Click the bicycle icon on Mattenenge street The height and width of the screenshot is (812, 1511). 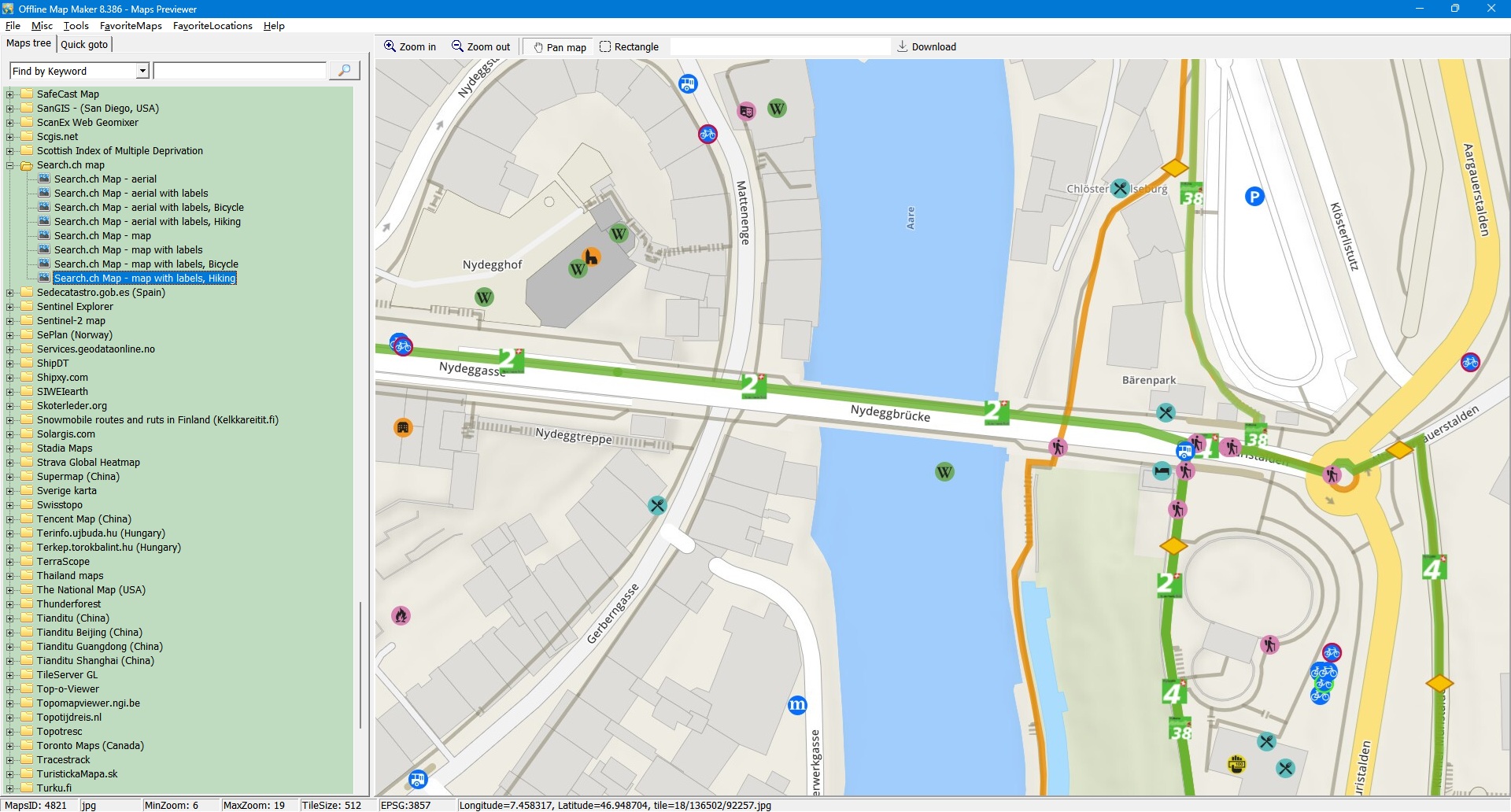(707, 134)
